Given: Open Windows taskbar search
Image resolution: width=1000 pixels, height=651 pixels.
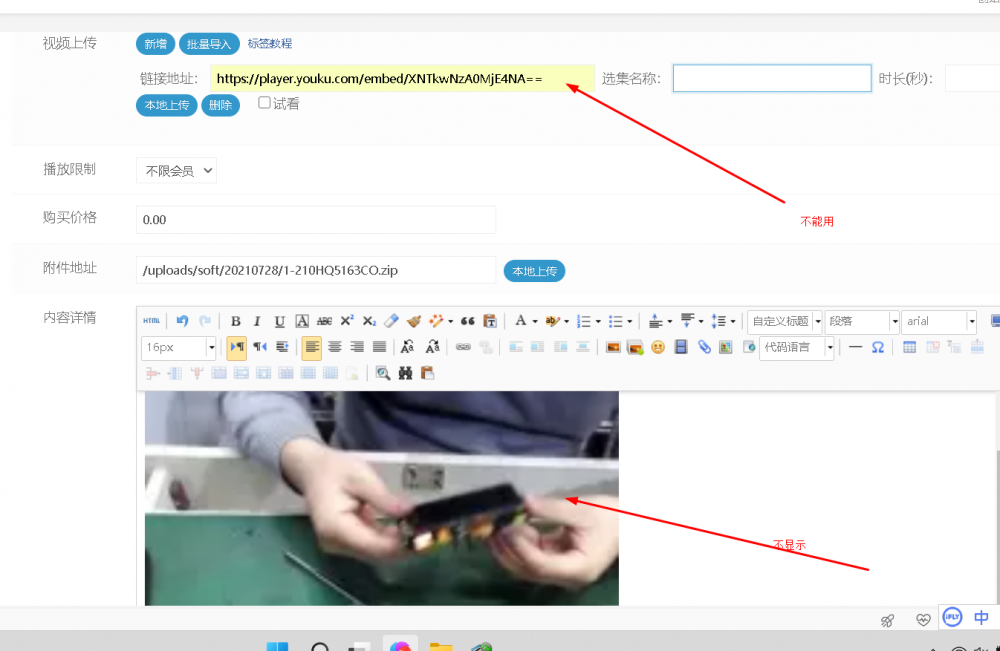Looking at the screenshot, I should [x=320, y=646].
